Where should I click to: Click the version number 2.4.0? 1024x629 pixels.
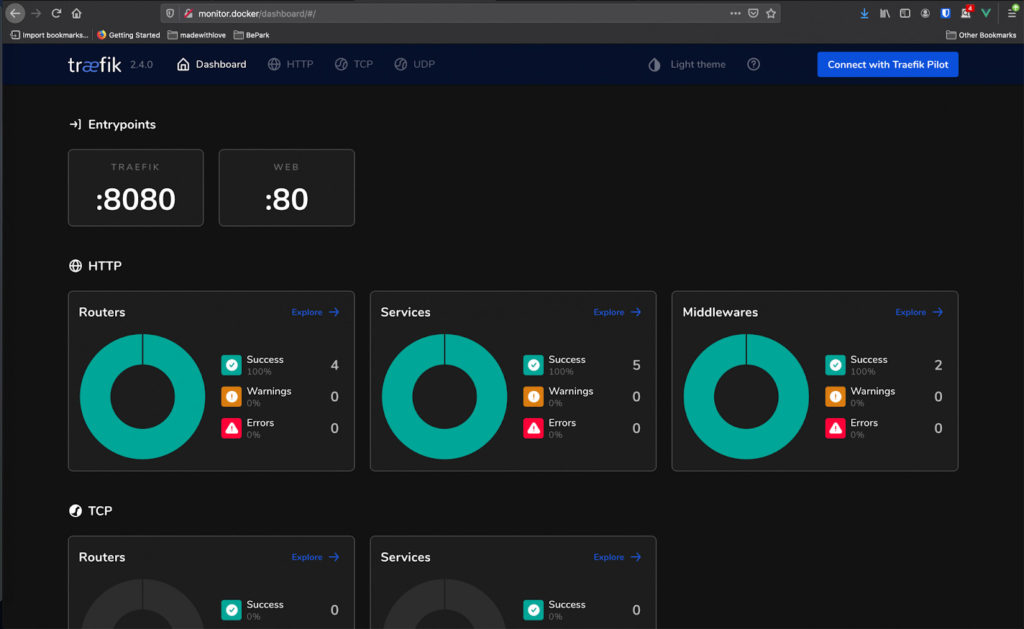pyautogui.click(x=141, y=65)
